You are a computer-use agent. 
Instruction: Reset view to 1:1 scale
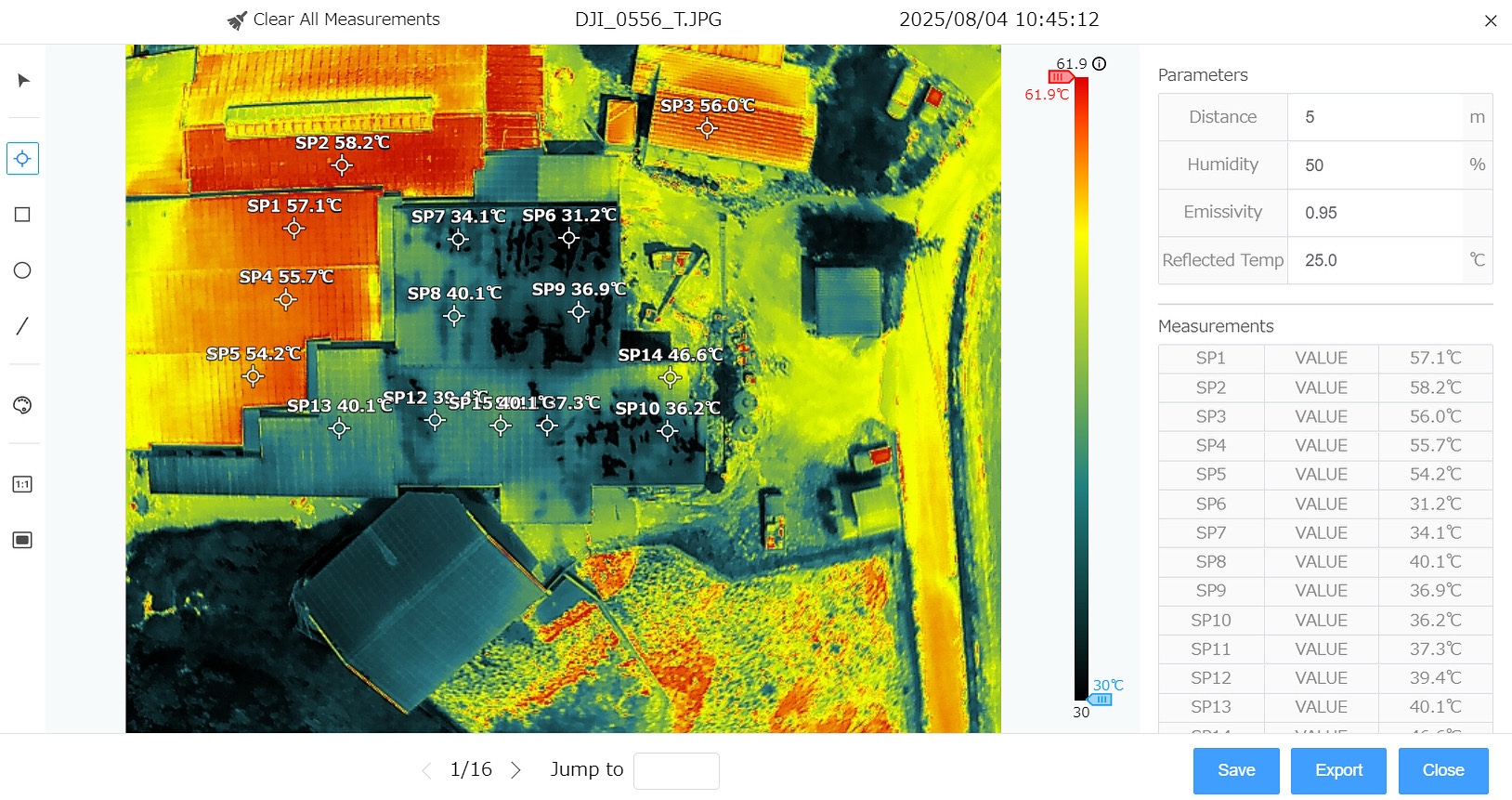tap(22, 484)
